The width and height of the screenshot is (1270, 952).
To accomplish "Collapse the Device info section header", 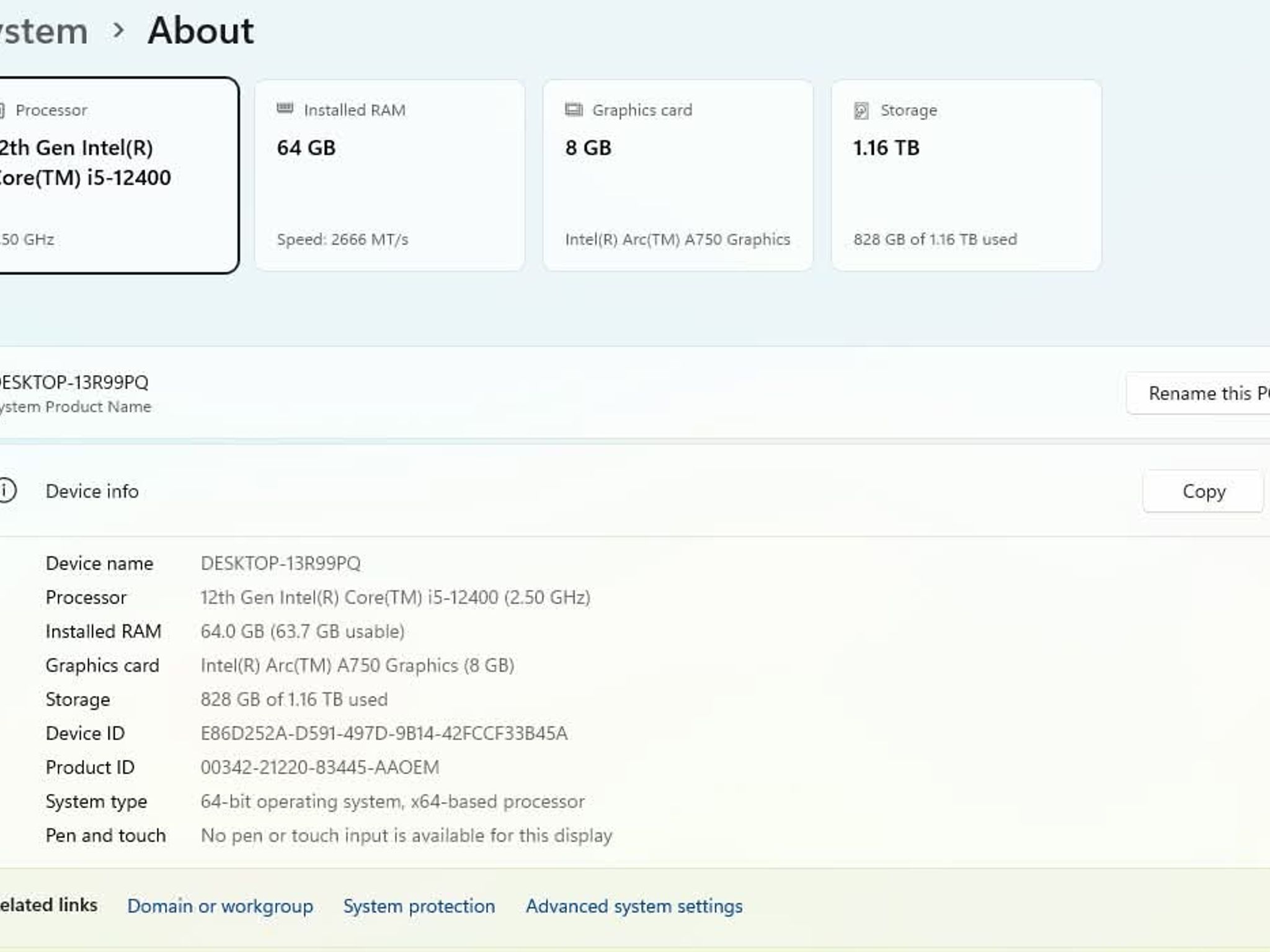I will pos(635,491).
